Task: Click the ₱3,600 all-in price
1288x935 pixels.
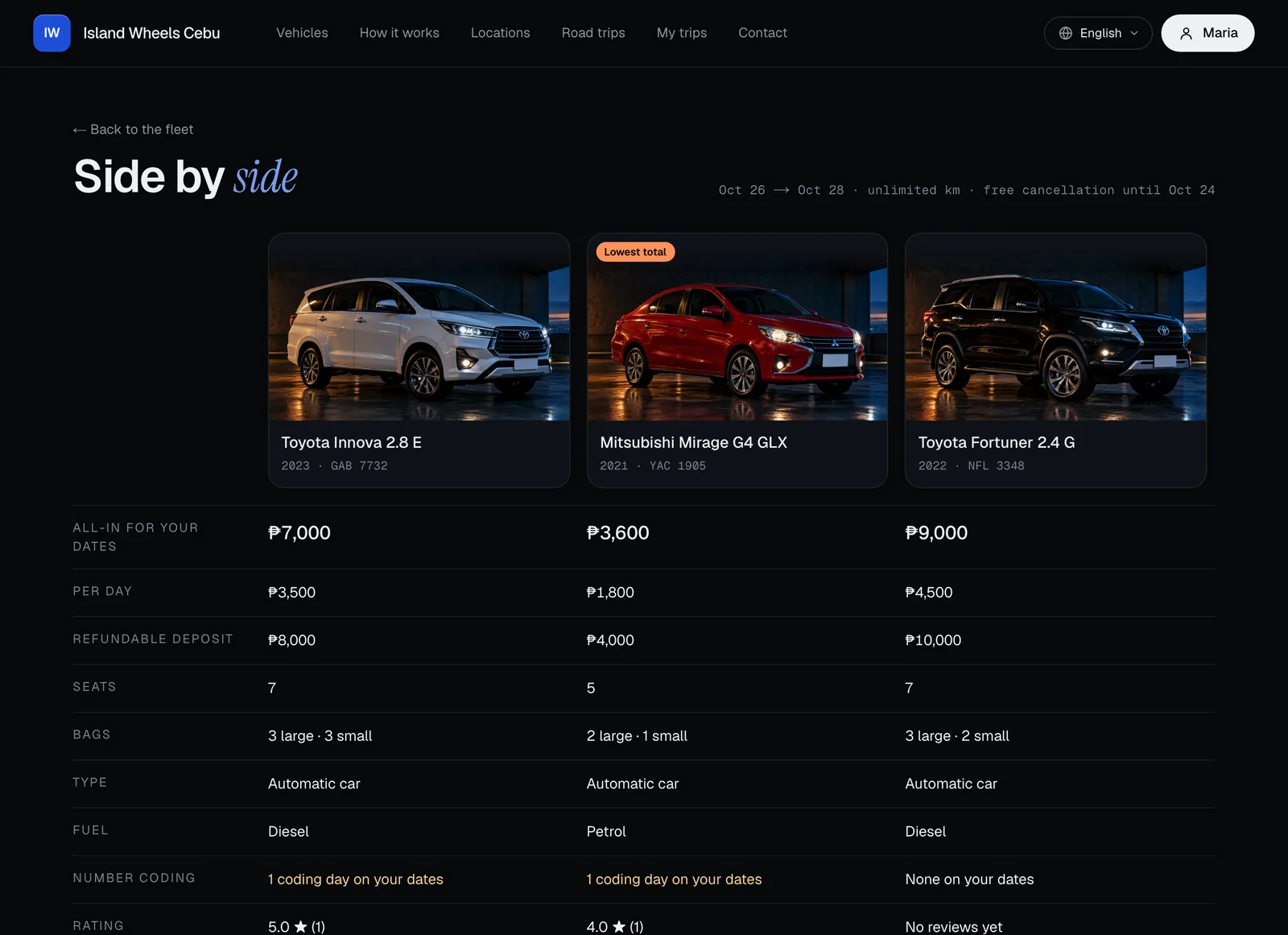Action: (617, 532)
